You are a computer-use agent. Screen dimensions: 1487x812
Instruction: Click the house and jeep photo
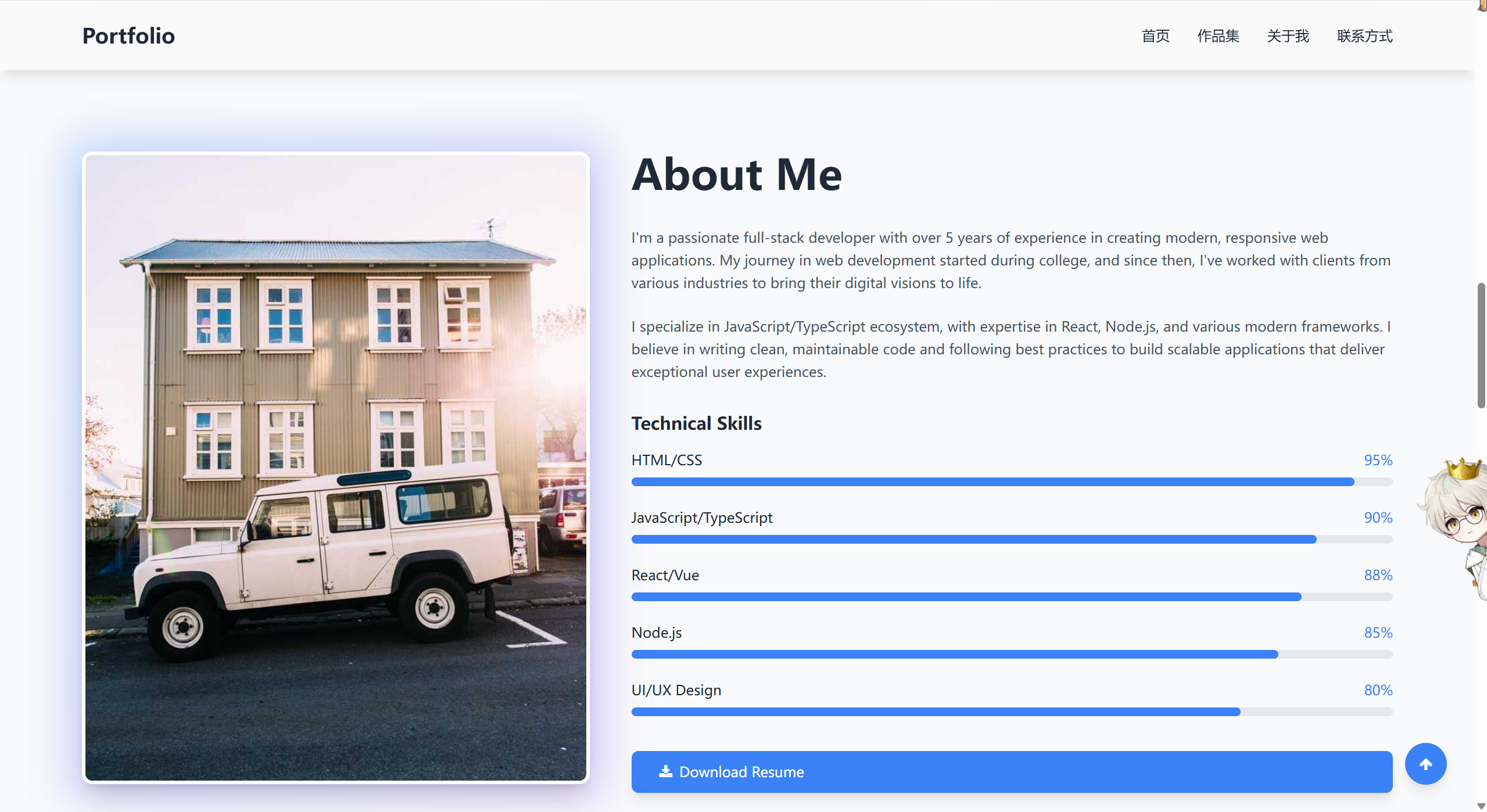(335, 468)
